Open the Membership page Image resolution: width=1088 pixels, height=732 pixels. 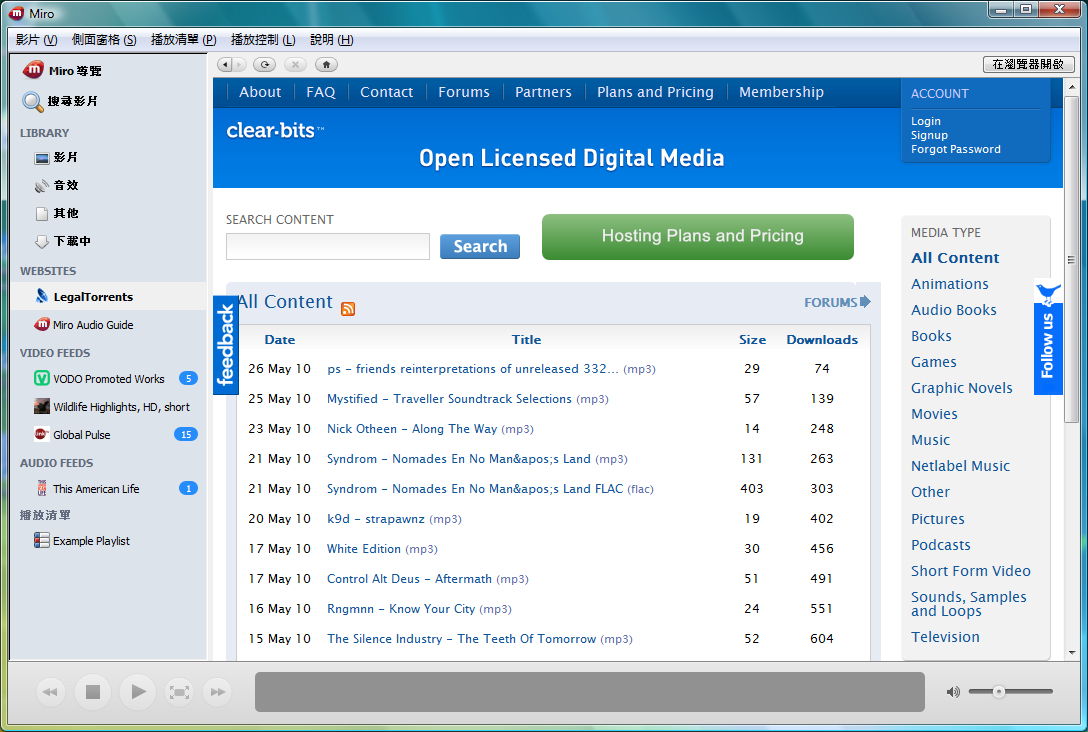point(781,92)
